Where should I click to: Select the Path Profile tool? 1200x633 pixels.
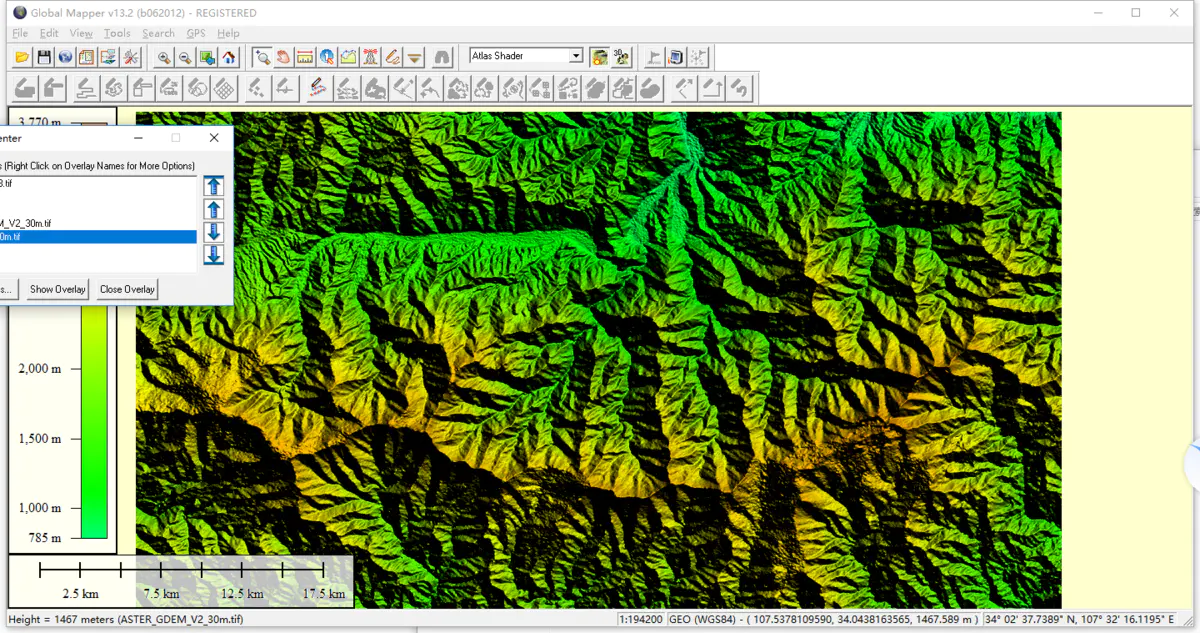click(349, 57)
